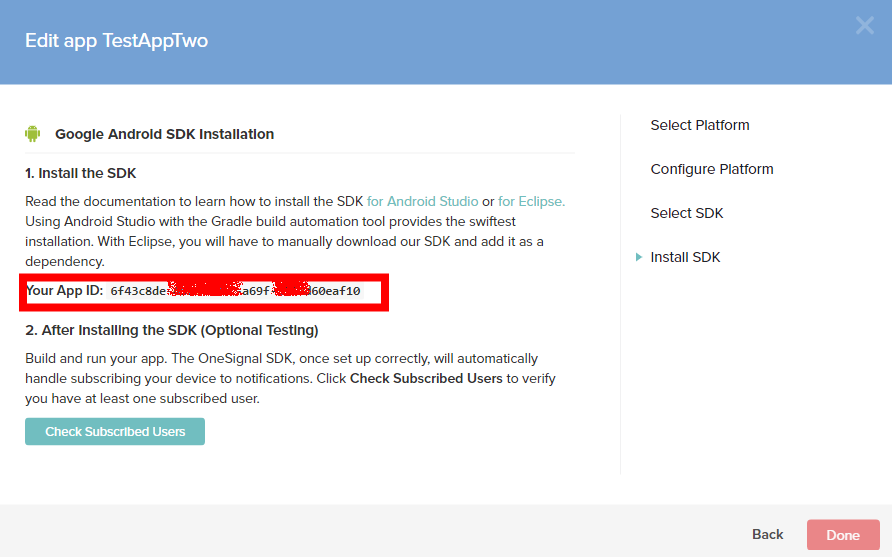
Task: Go to the Select Platform step
Action: (700, 125)
